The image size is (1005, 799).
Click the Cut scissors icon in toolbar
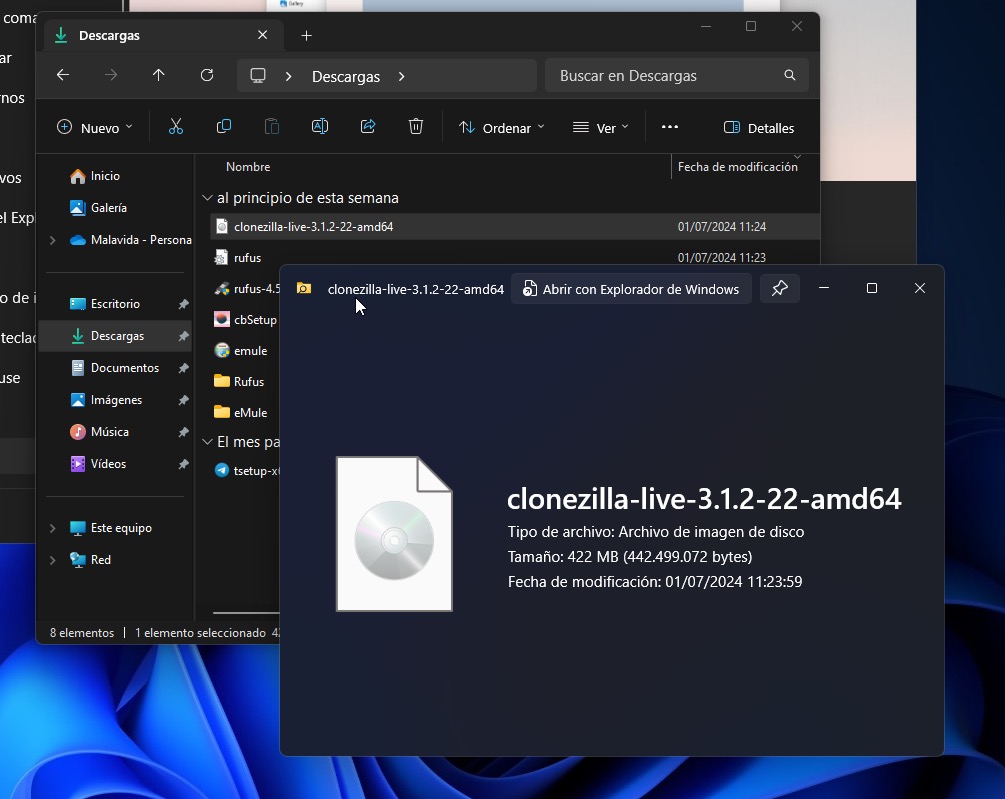coord(176,127)
